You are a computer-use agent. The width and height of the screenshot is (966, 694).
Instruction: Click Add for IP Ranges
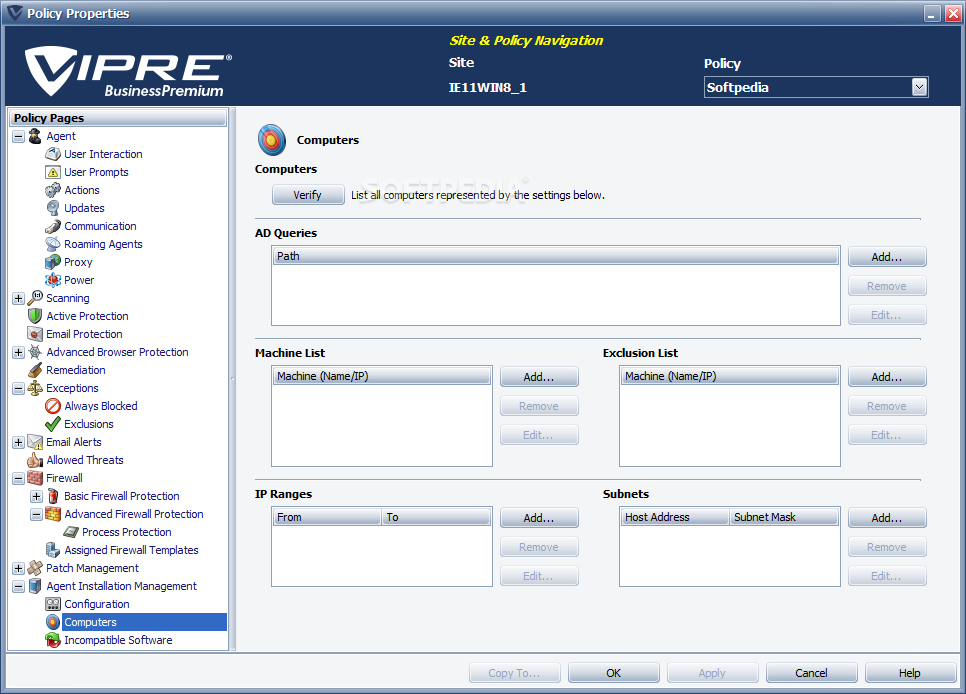click(x=538, y=518)
